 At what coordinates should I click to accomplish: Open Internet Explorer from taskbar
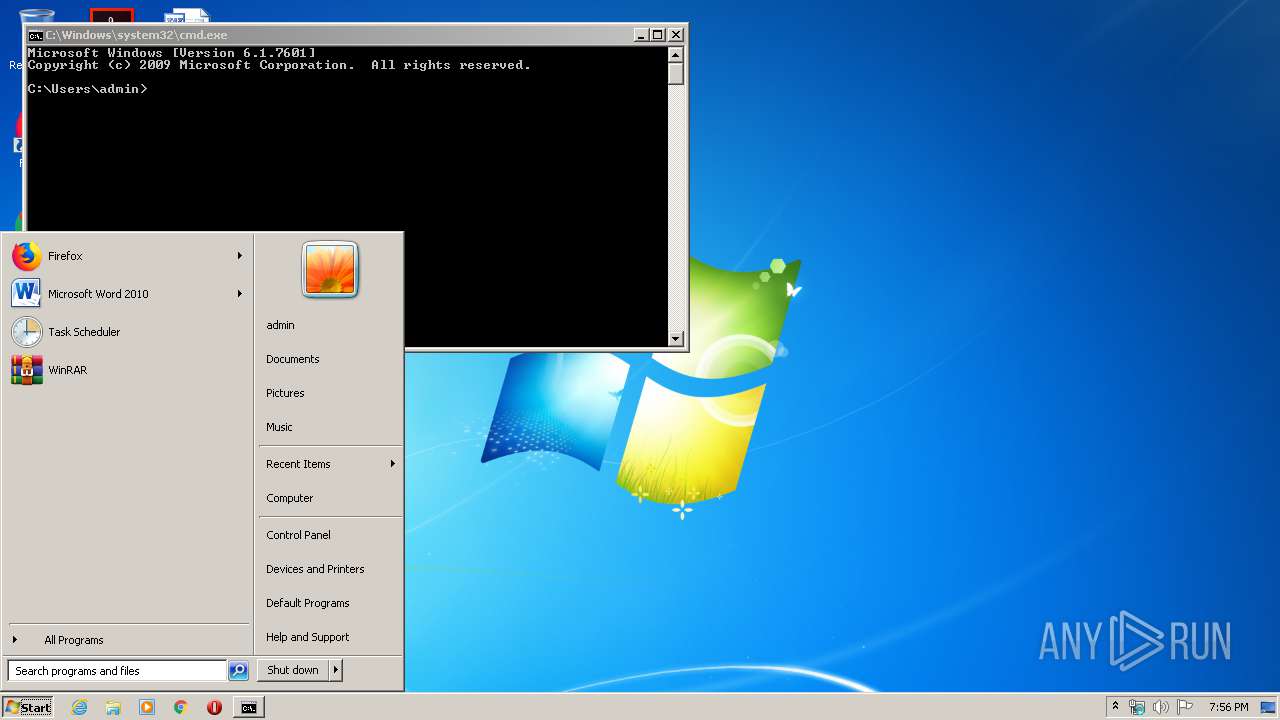click(x=80, y=707)
